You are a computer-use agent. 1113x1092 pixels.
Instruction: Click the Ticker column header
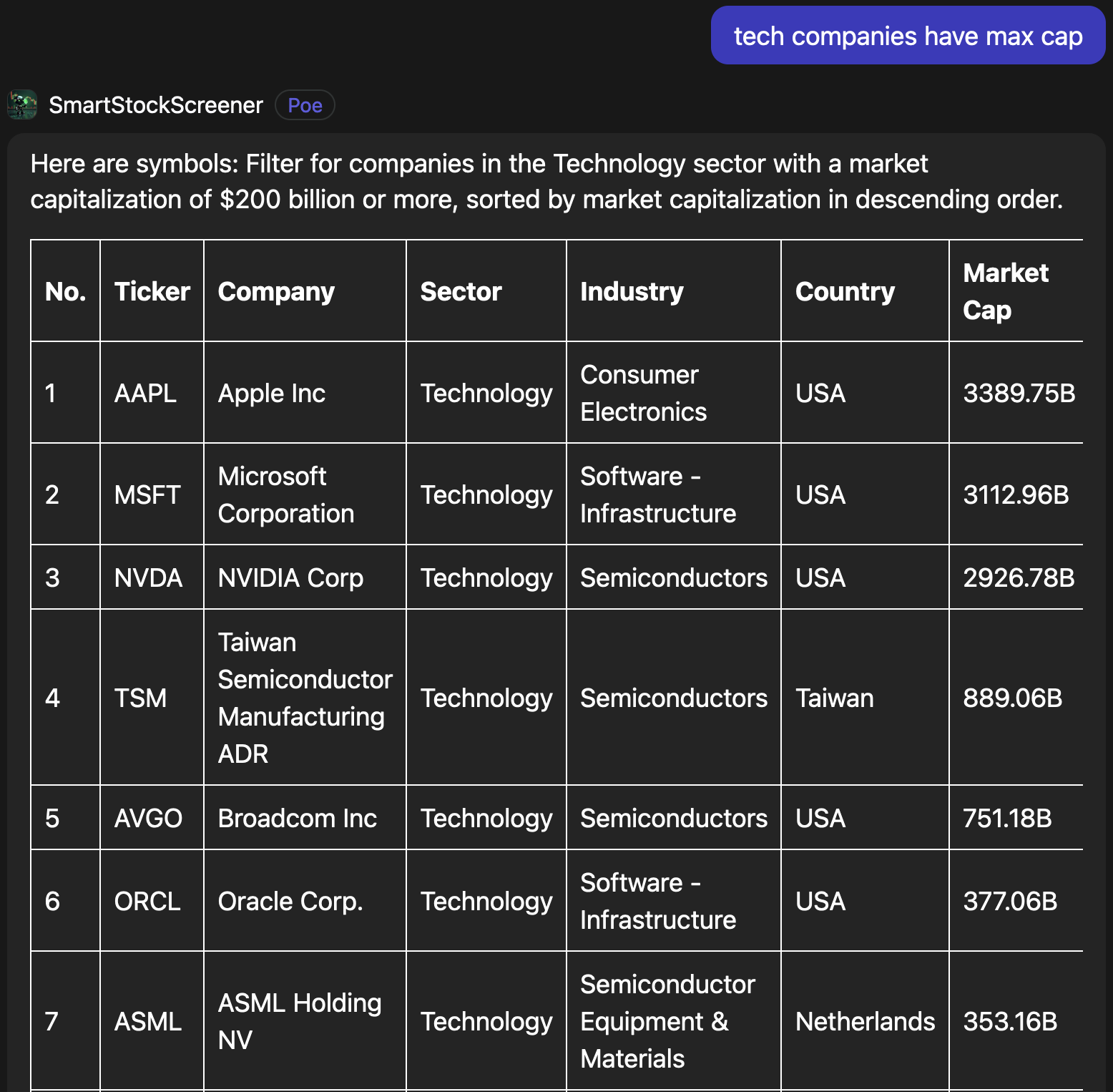[x=152, y=291]
